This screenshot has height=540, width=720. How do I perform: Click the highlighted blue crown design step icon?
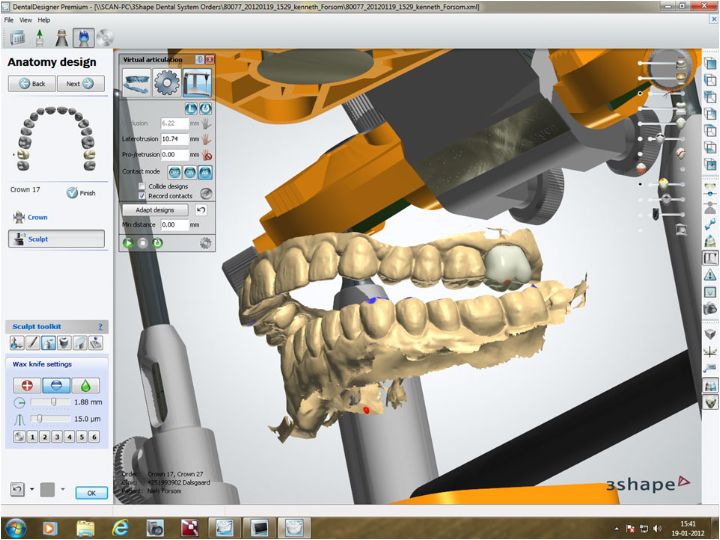[x=84, y=38]
